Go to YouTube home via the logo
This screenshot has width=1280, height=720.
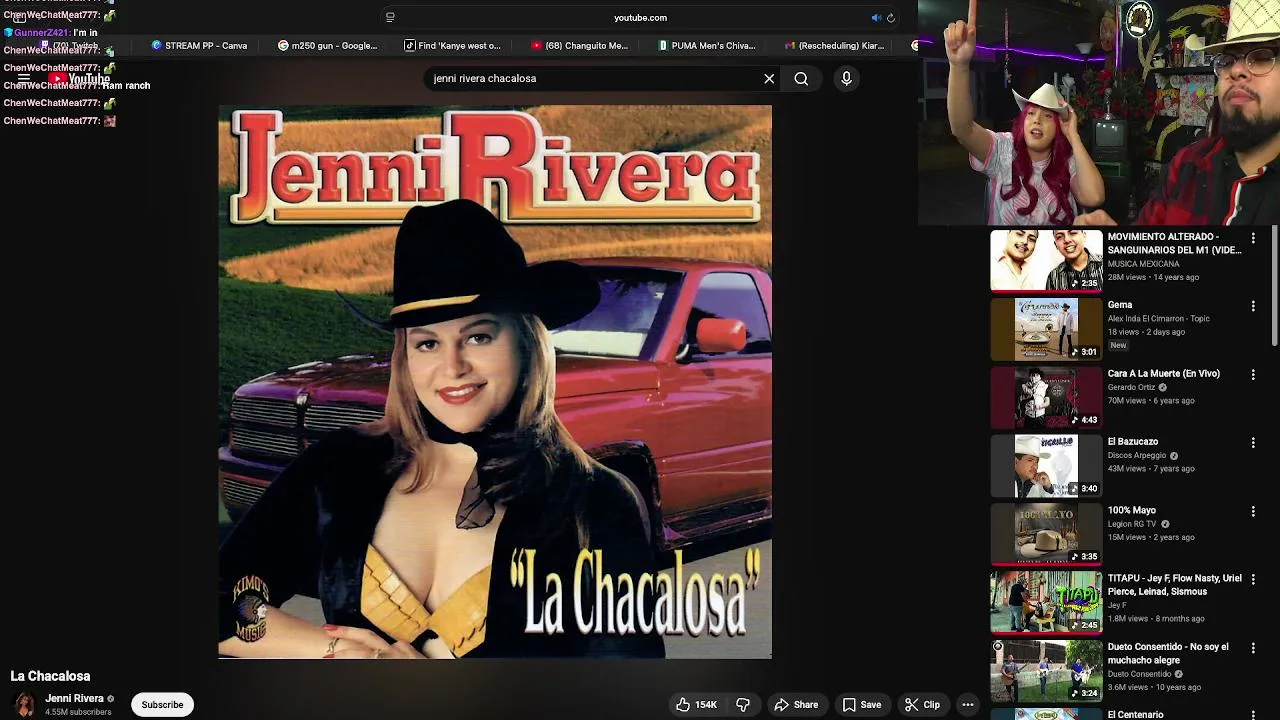78,79
